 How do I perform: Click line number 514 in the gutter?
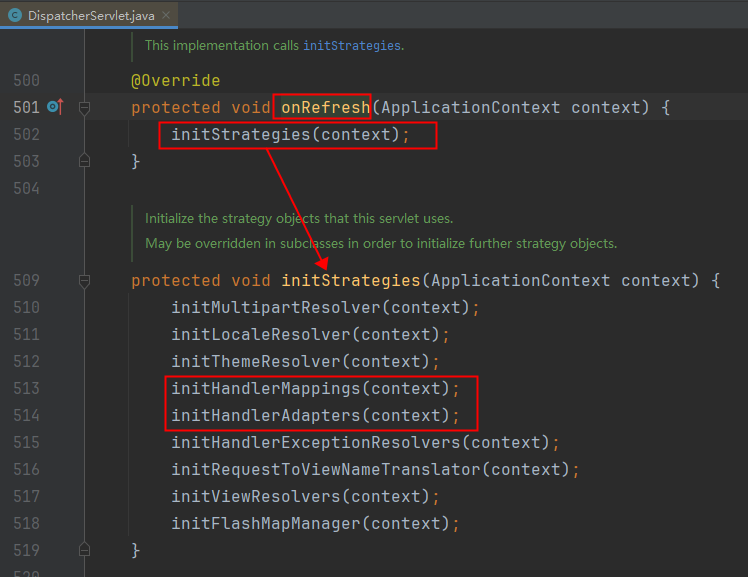[26, 415]
